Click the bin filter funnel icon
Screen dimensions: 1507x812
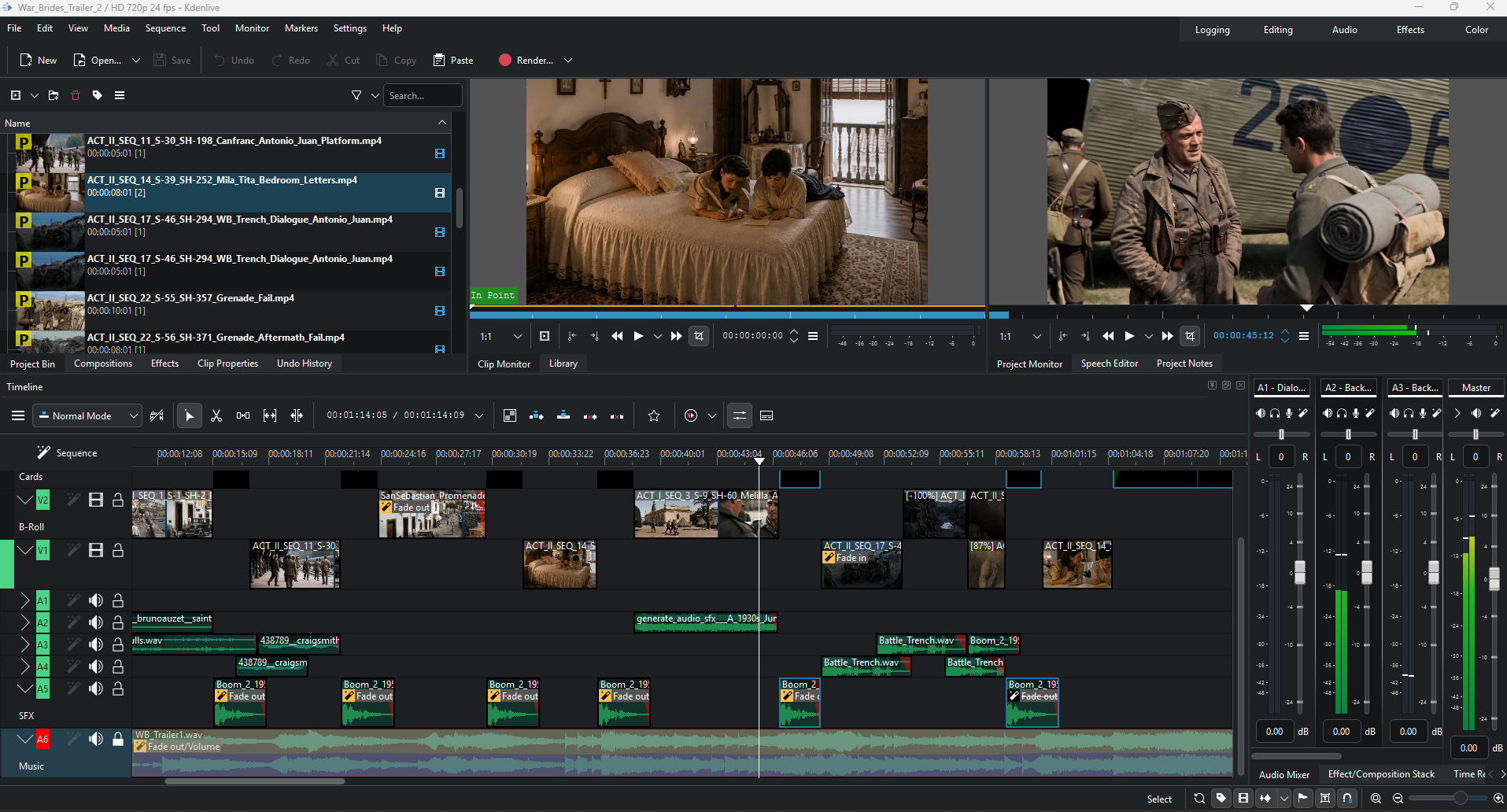coord(356,95)
